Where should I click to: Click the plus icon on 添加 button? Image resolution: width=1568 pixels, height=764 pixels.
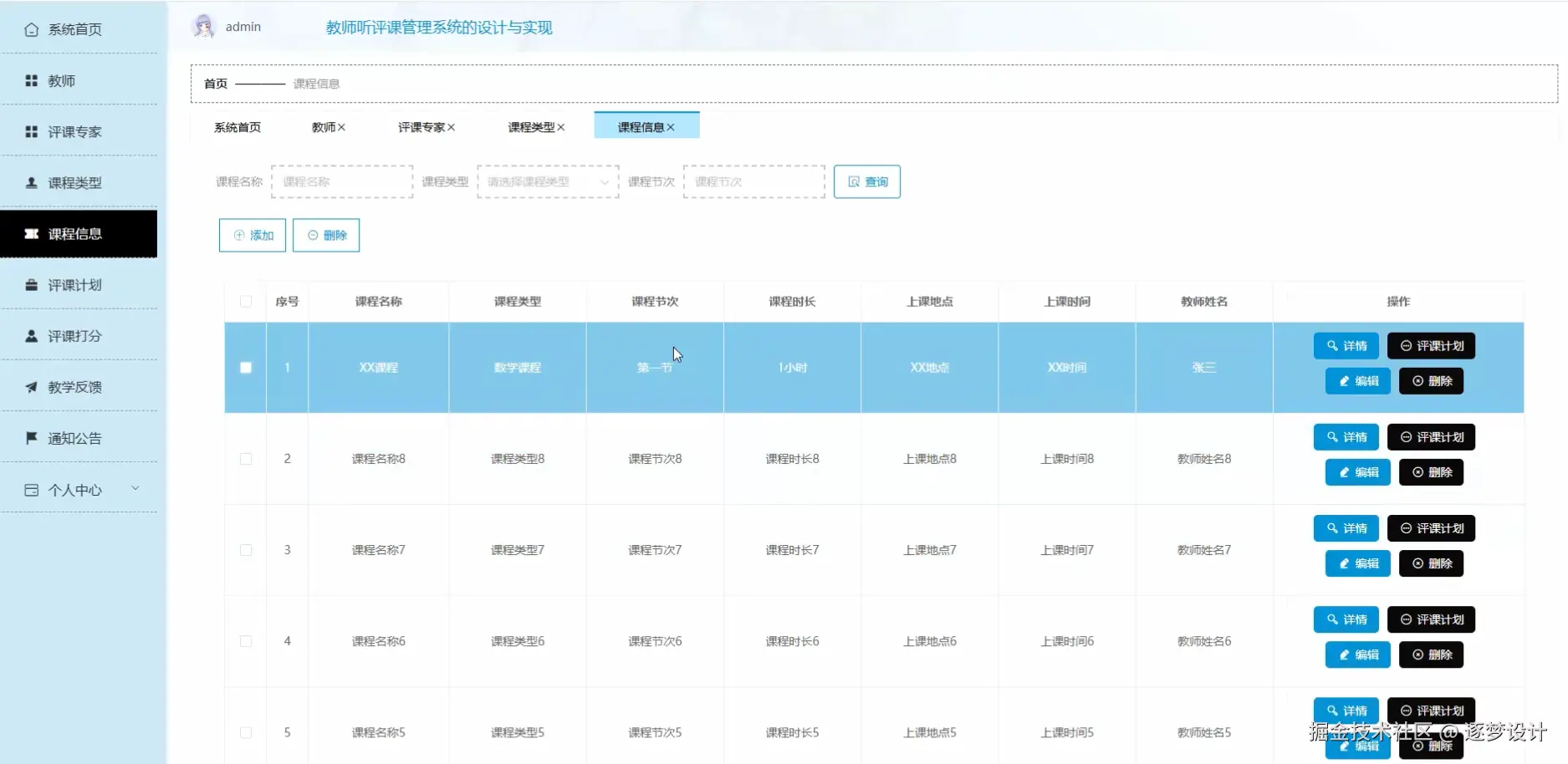pos(239,235)
